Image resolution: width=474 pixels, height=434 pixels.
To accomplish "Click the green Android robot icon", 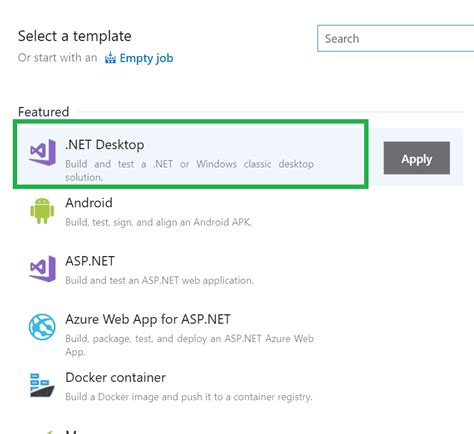I will 42,211.
